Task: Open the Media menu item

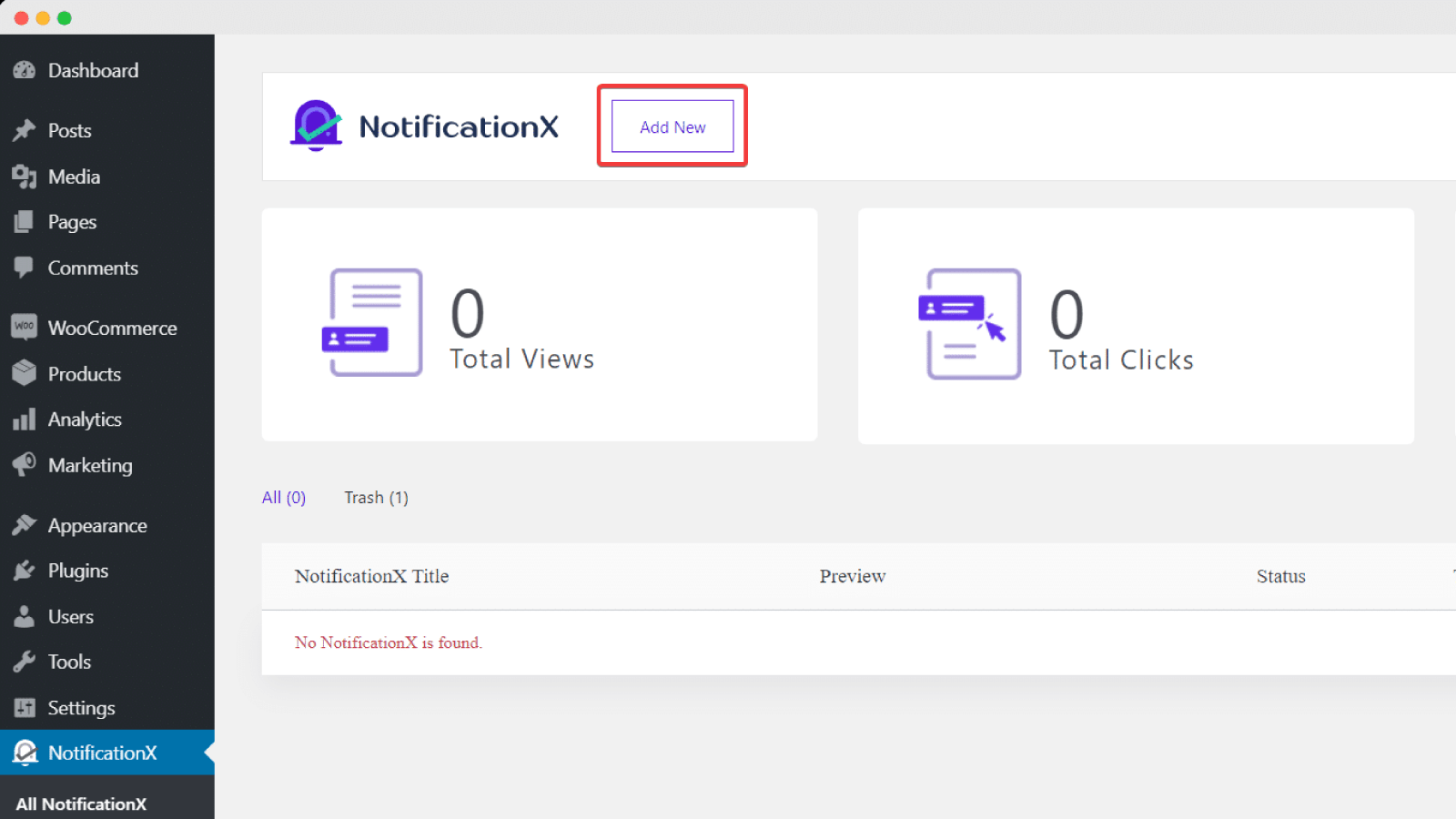Action: pos(107,177)
